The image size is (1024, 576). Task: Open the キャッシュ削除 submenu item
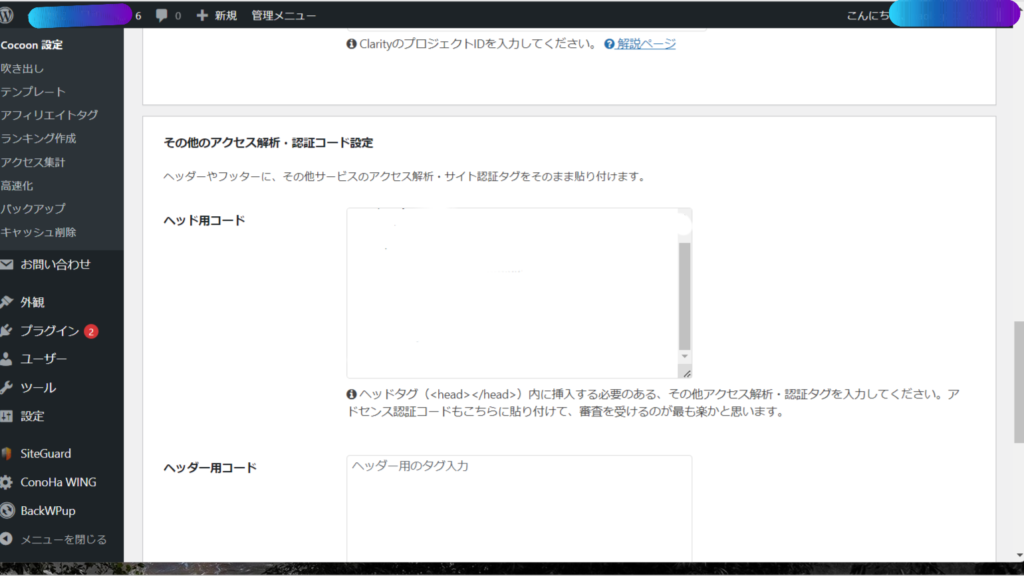tap(39, 232)
